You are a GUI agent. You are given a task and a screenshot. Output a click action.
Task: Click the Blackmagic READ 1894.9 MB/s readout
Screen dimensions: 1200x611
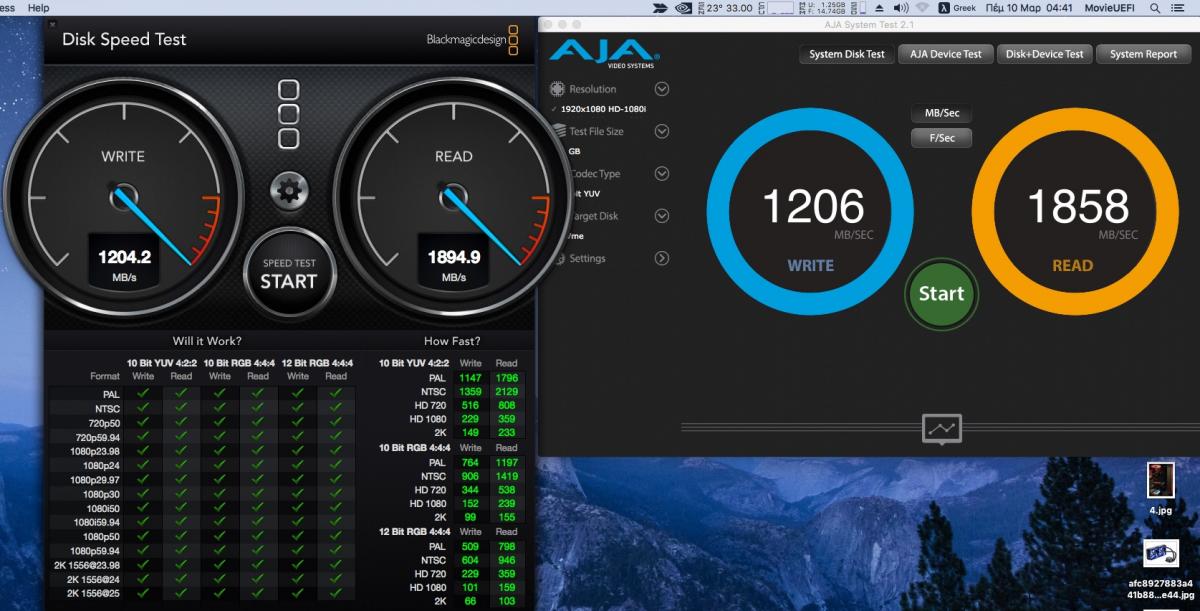click(454, 263)
